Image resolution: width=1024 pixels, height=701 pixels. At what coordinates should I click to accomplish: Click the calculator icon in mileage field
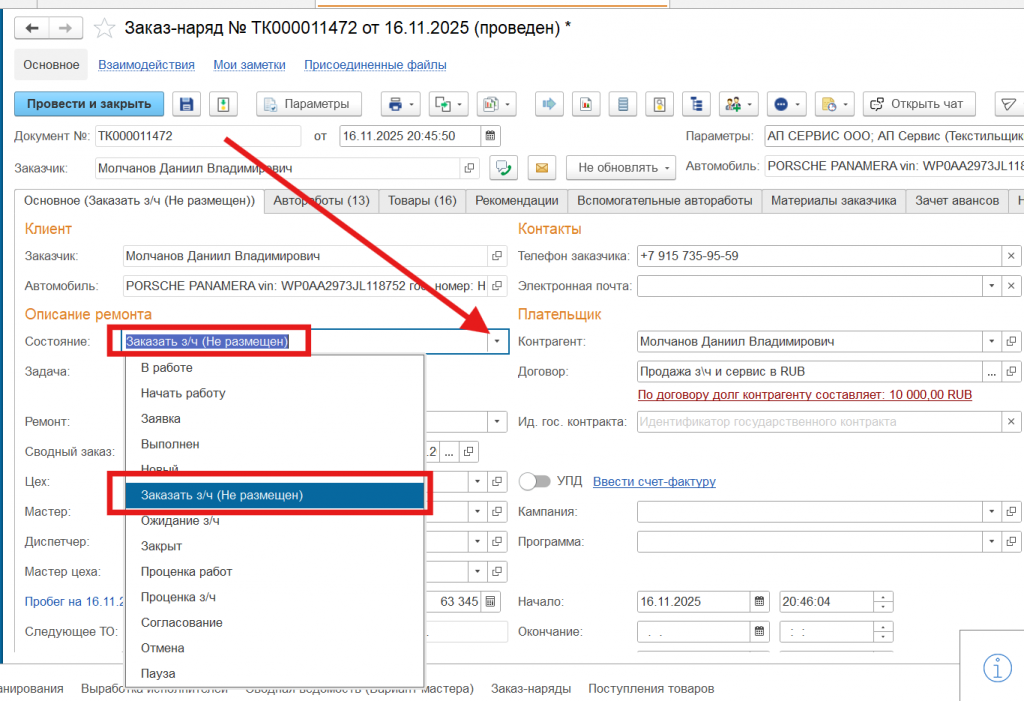tap(490, 602)
